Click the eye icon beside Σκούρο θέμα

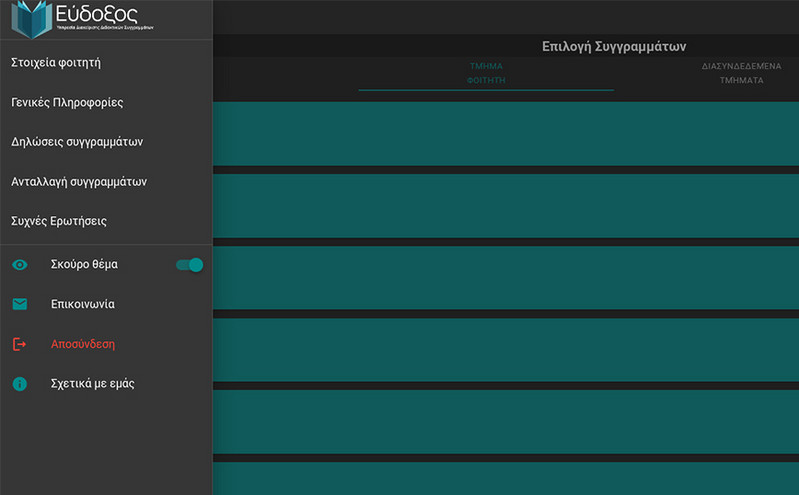tap(20, 265)
